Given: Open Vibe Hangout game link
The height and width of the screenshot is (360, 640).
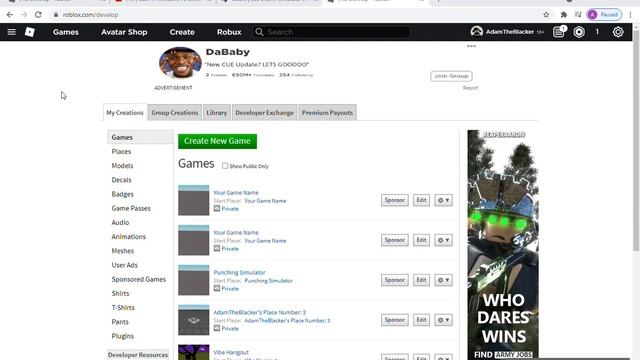Looking at the screenshot, I should [x=231, y=352].
